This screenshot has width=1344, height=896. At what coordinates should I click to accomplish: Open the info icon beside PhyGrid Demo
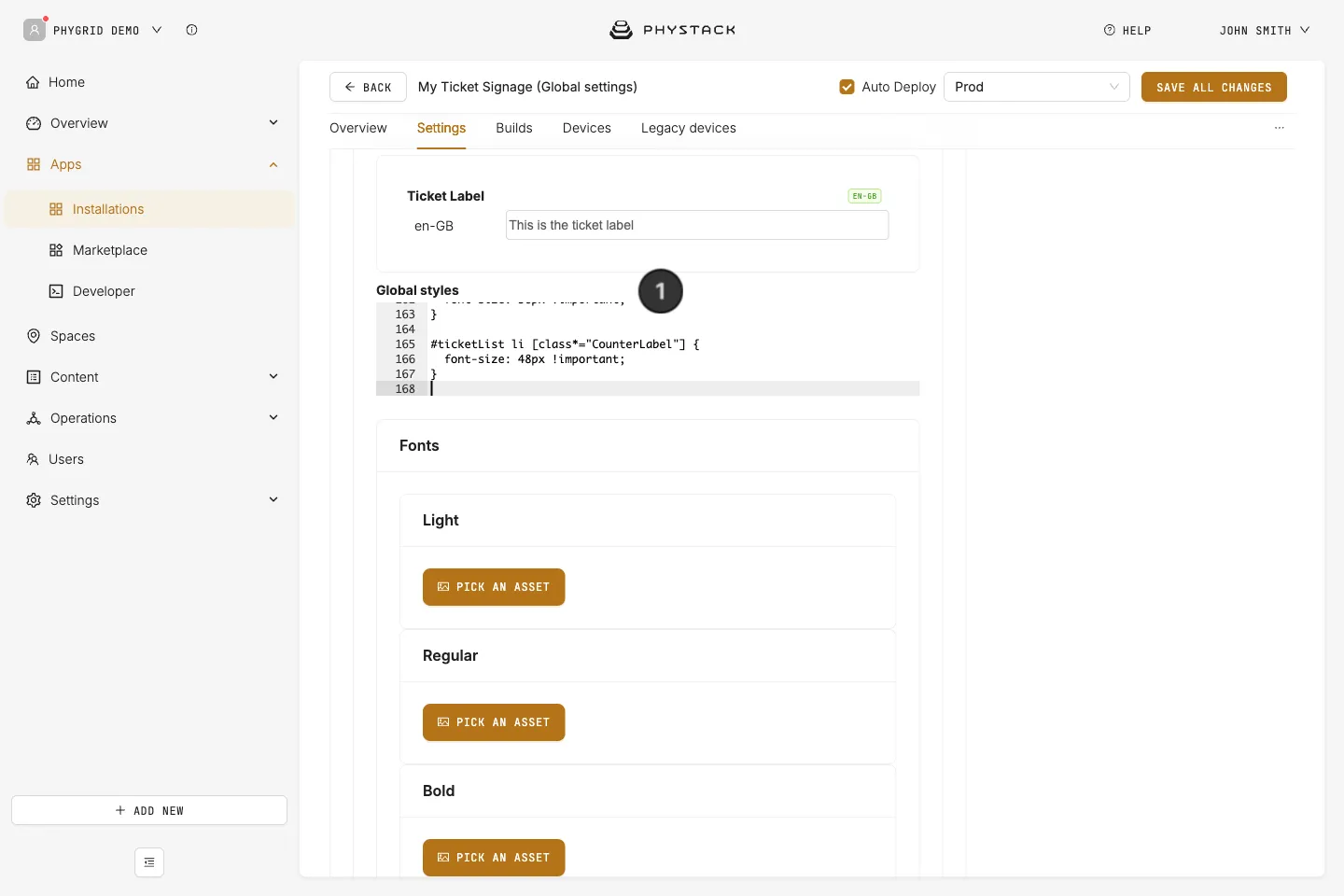click(191, 30)
